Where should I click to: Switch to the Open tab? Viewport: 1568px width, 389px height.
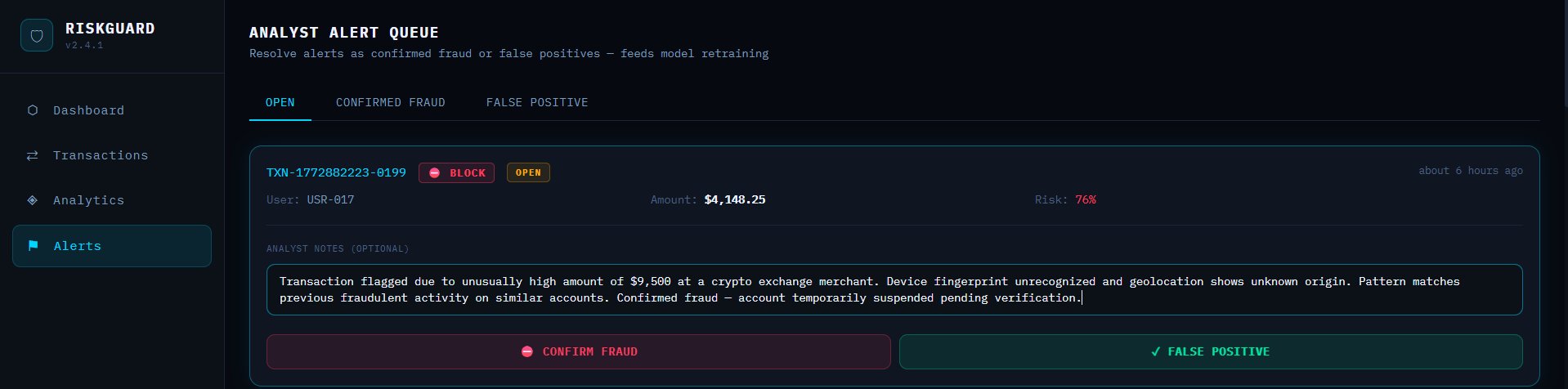(280, 102)
